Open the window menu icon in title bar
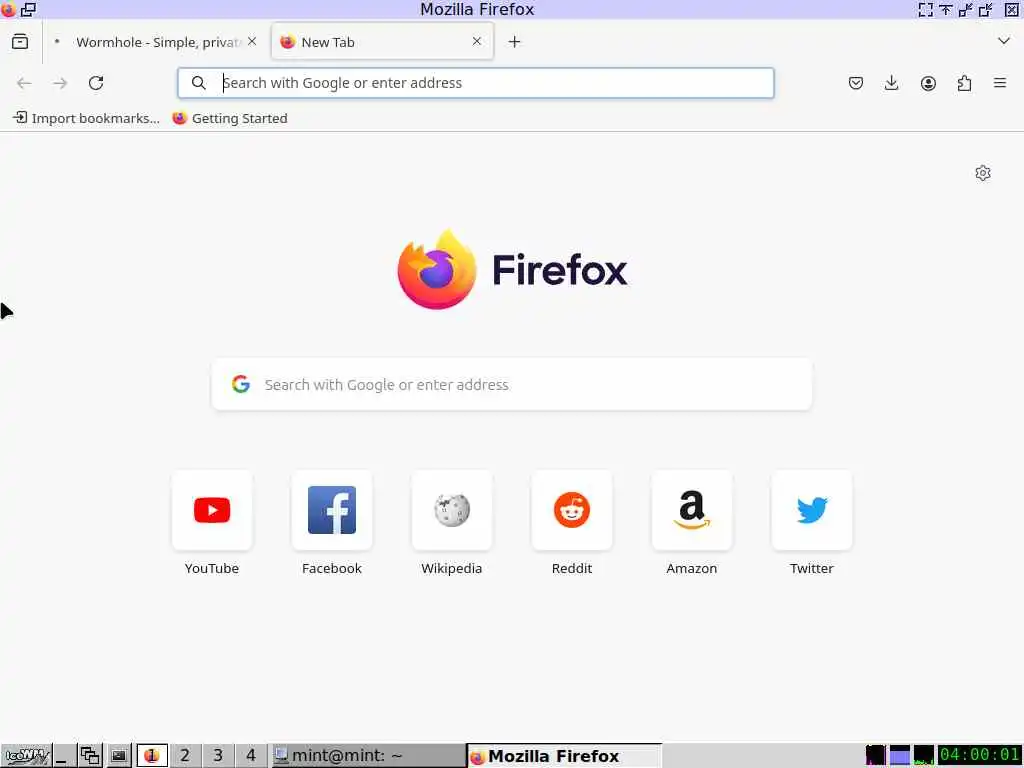Viewport: 1024px width, 768px height. pyautogui.click(x=8, y=9)
